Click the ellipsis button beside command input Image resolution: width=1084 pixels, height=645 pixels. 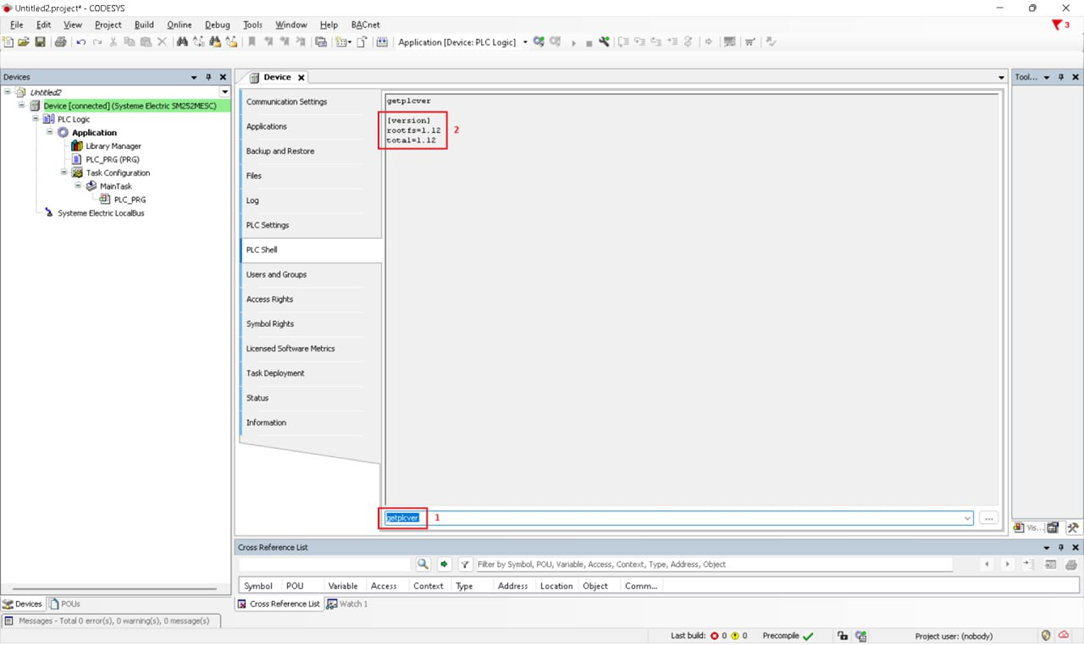point(989,518)
